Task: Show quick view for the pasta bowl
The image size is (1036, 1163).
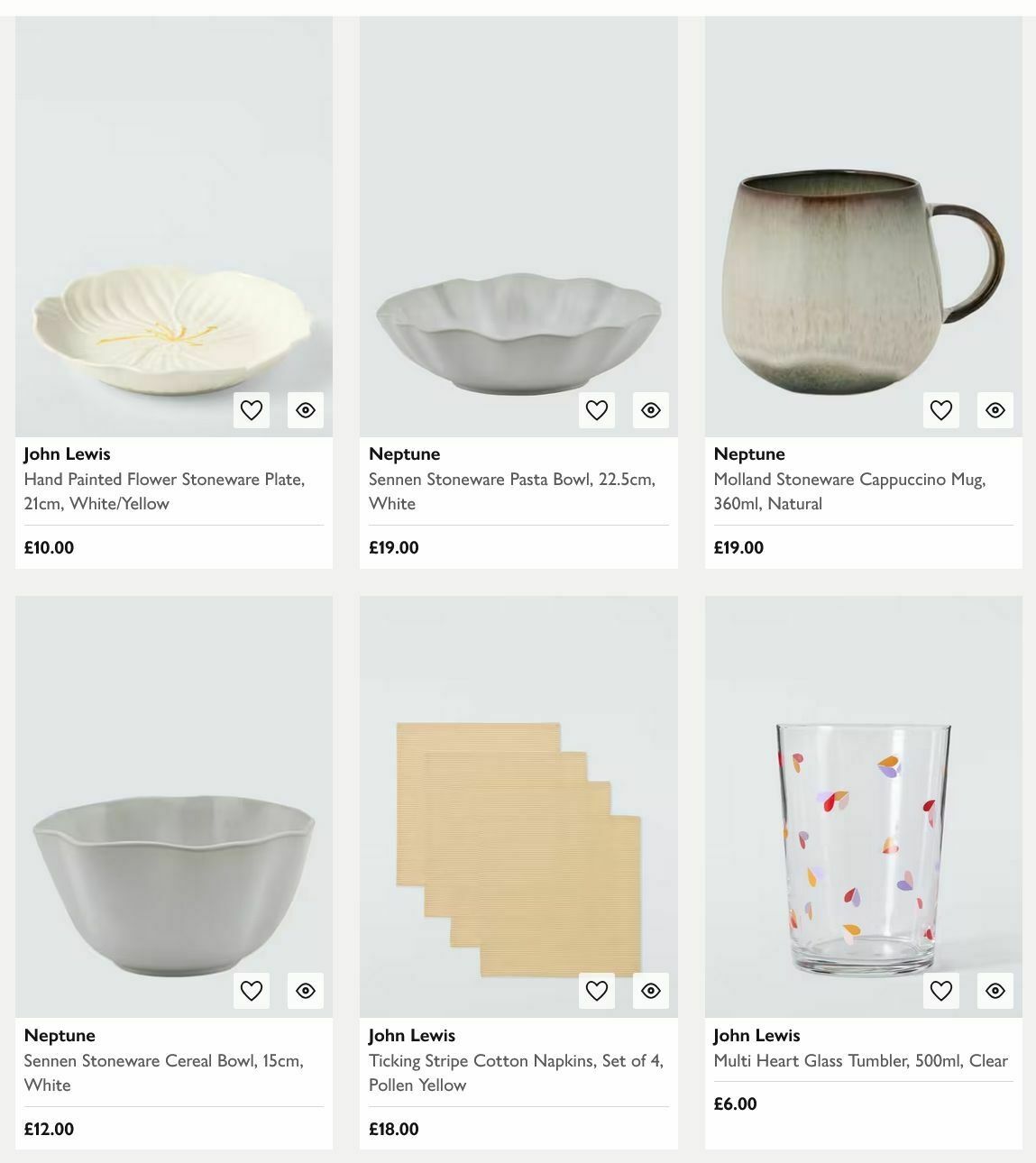Action: click(x=650, y=409)
